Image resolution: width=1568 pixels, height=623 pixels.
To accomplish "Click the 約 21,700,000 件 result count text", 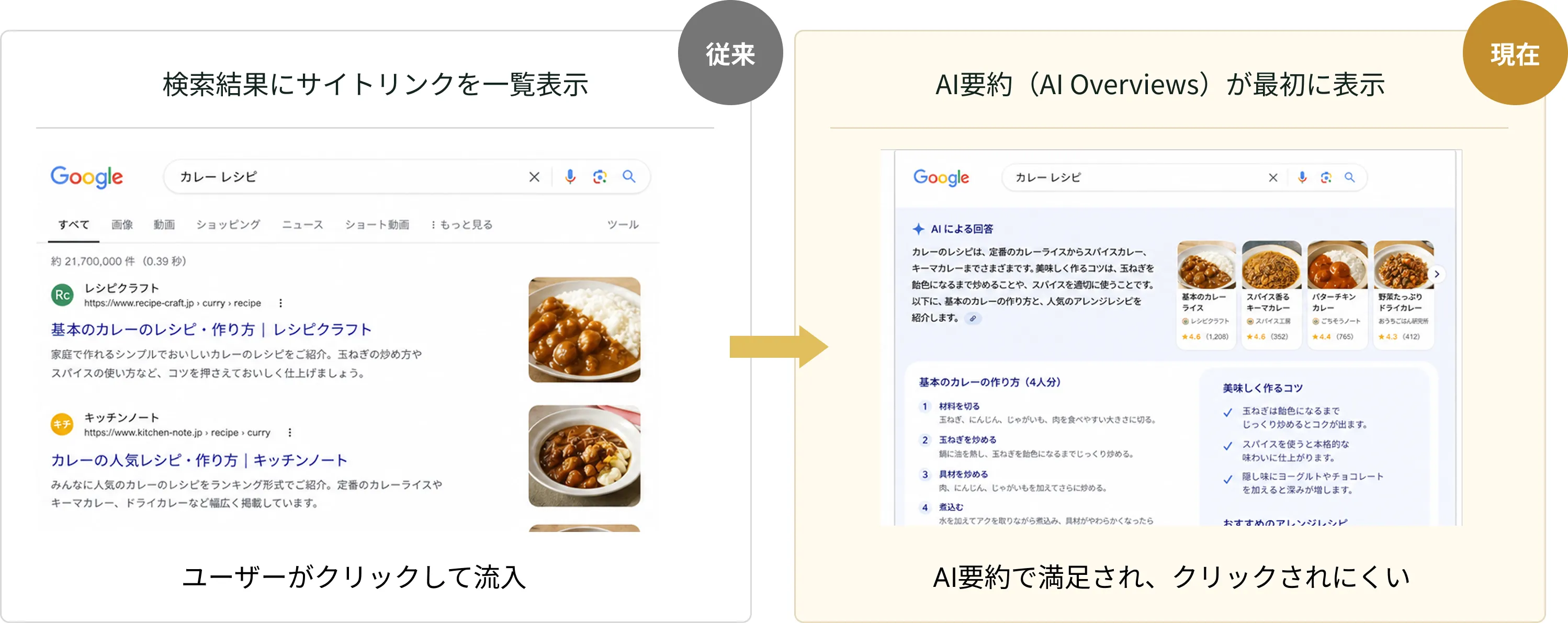I will coord(118,261).
